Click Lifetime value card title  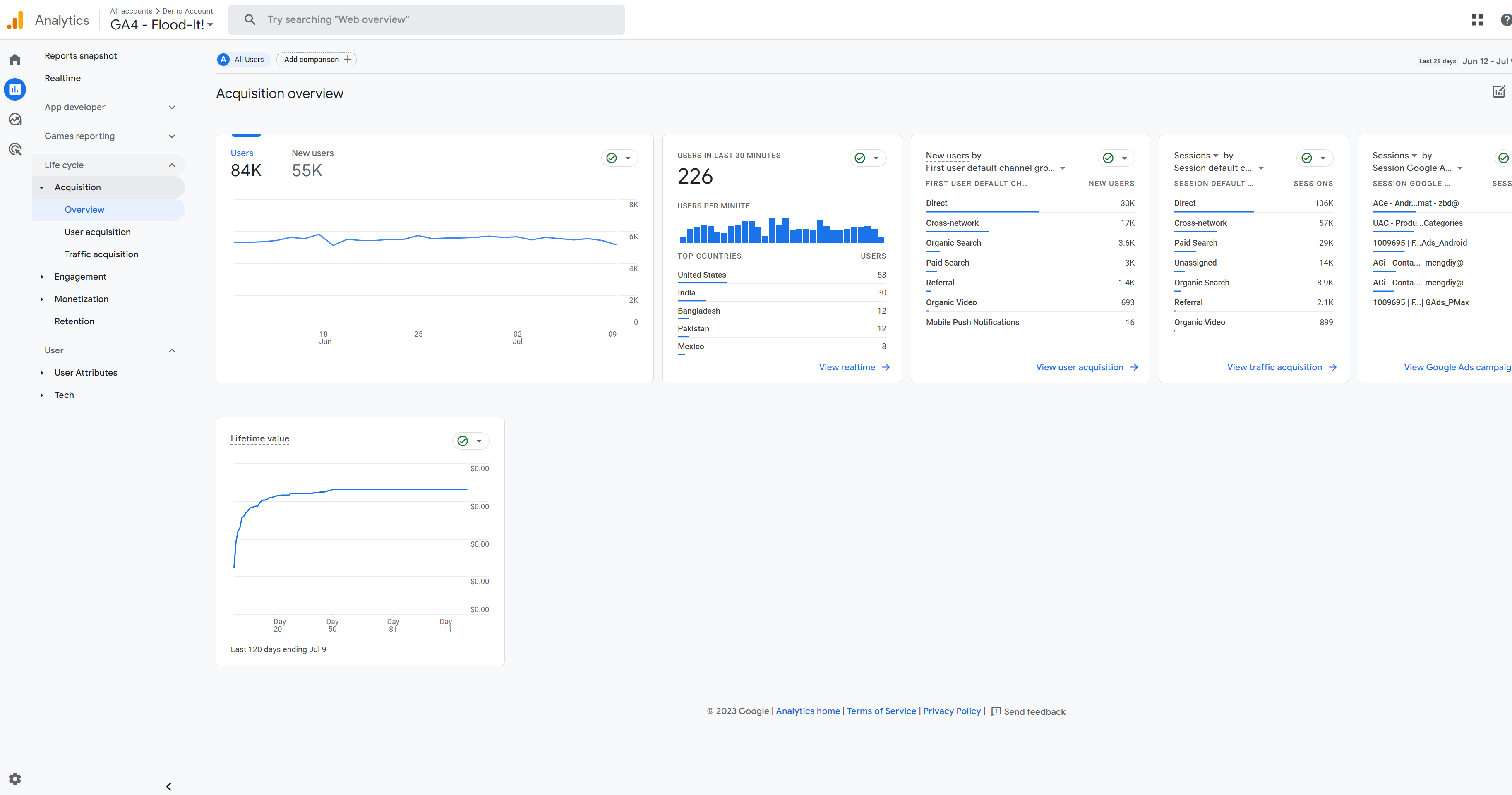(x=259, y=438)
